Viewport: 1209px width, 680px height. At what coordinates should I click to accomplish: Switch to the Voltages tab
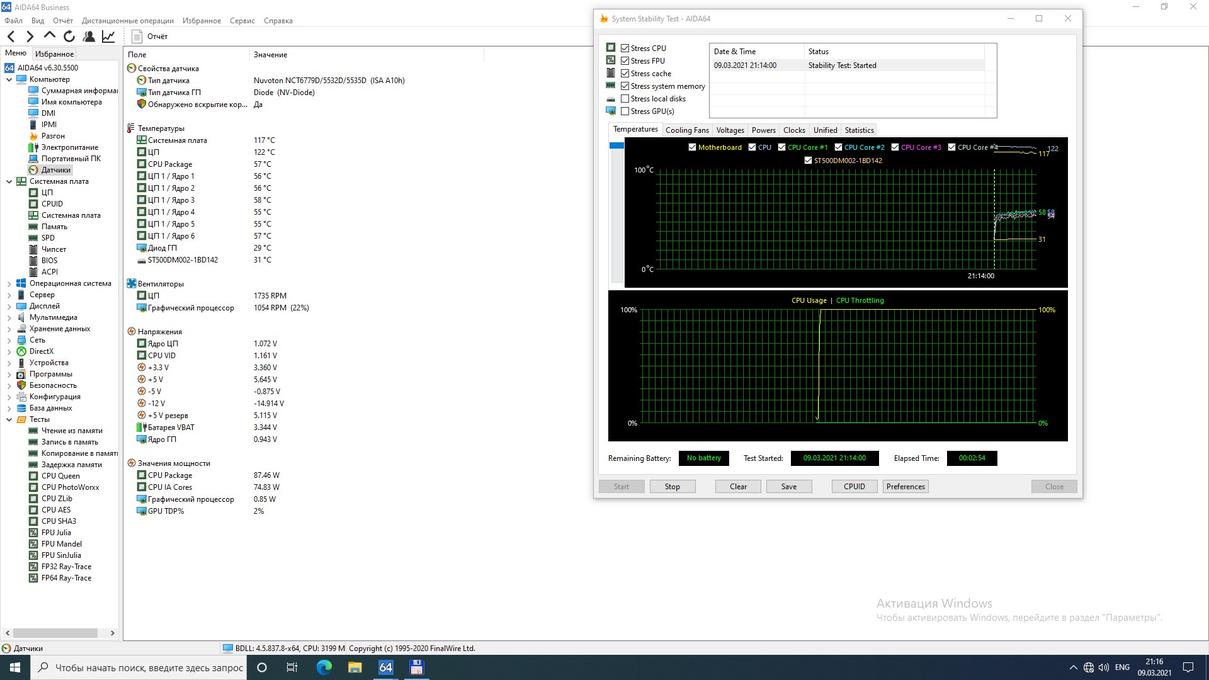click(730, 130)
